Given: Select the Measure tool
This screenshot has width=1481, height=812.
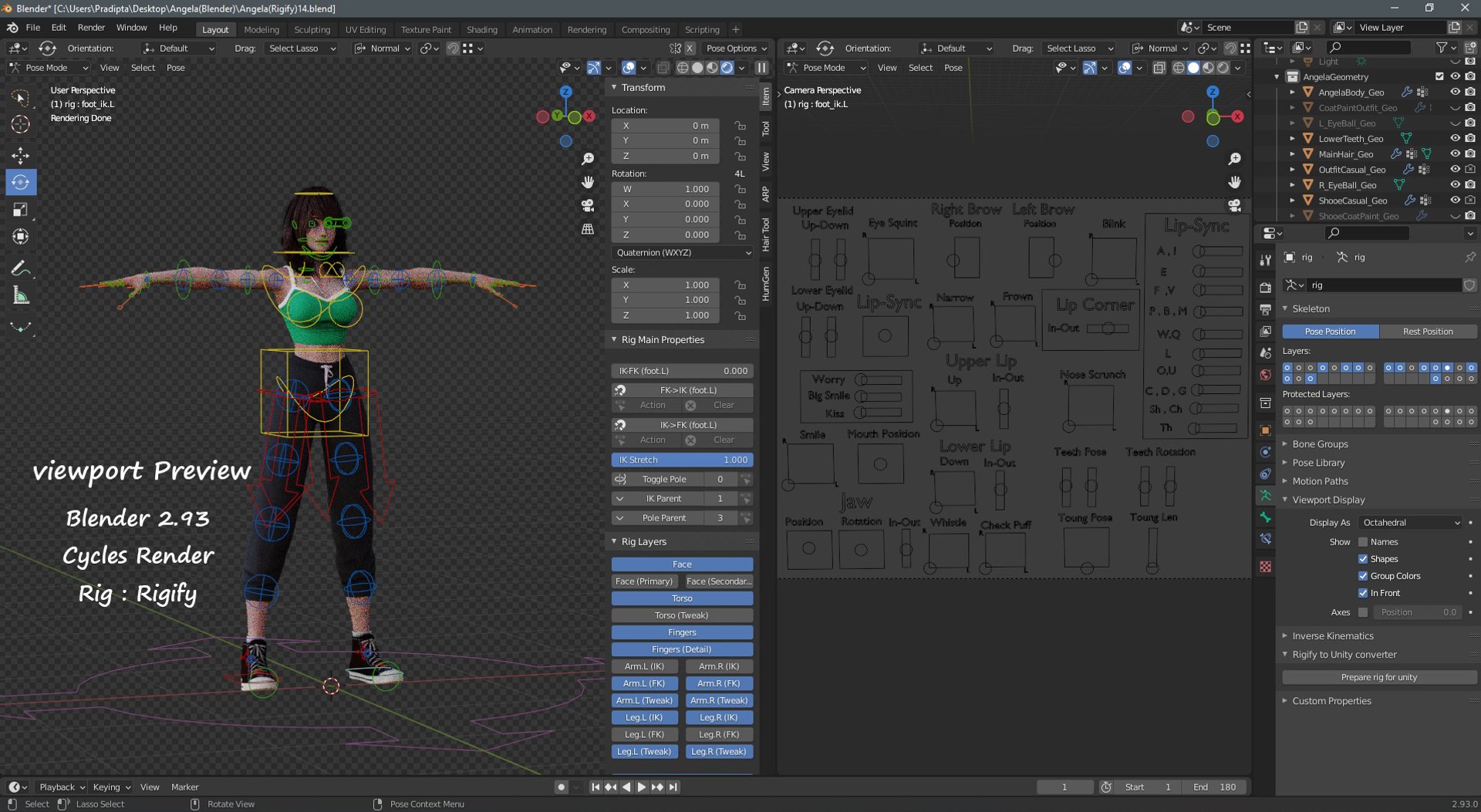Looking at the screenshot, I should coord(21,296).
